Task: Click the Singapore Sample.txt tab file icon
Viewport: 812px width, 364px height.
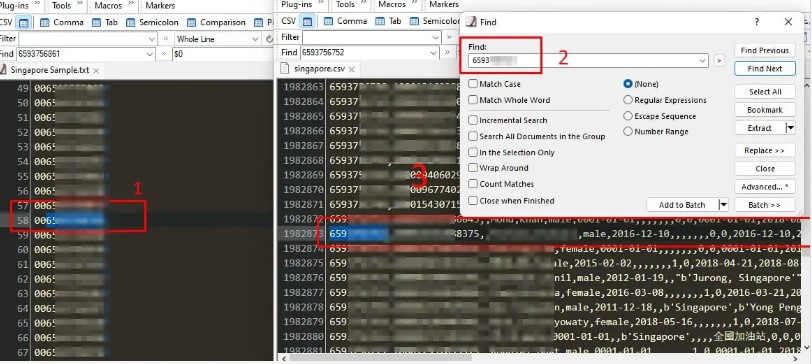Action: pos(4,70)
